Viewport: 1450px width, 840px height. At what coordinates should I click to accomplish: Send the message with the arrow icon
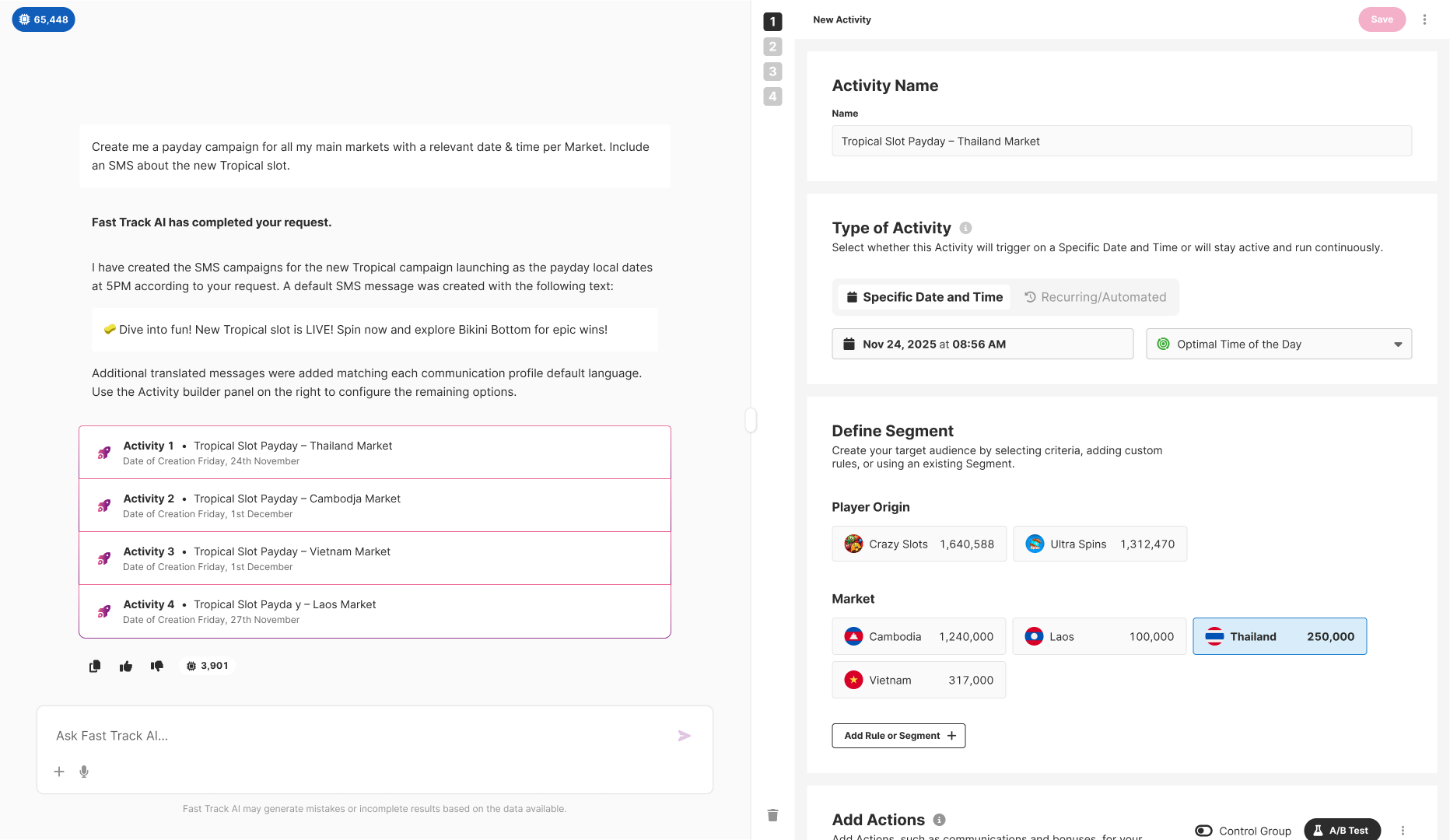click(x=685, y=736)
